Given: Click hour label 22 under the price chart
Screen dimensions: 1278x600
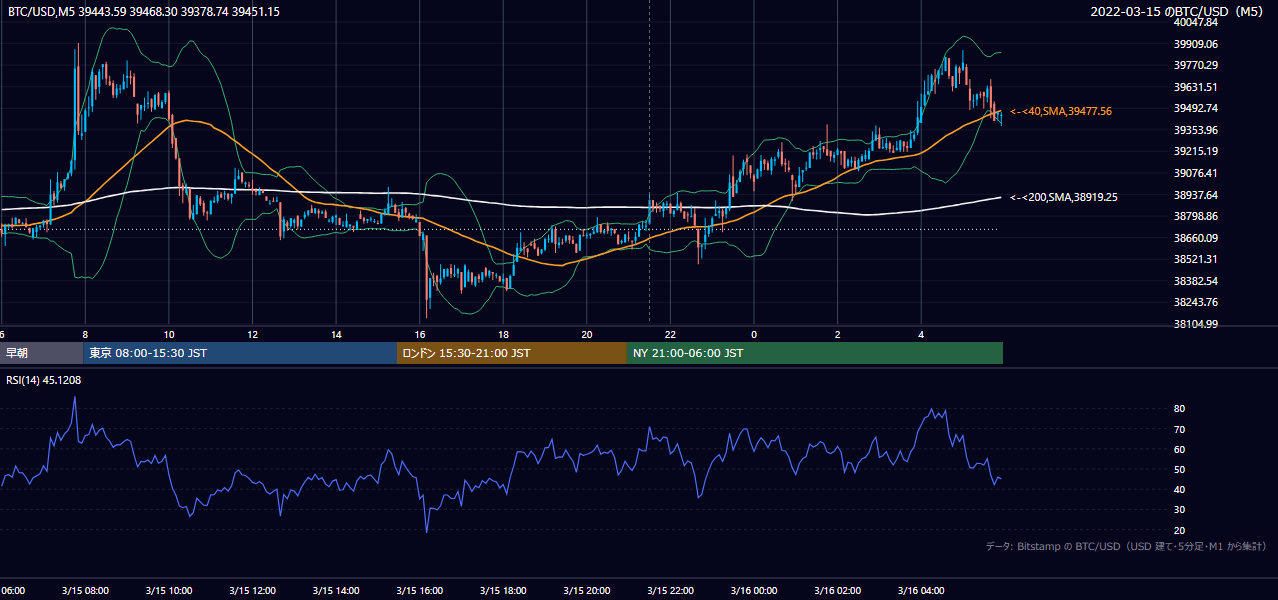Looking at the screenshot, I should coord(670,335).
